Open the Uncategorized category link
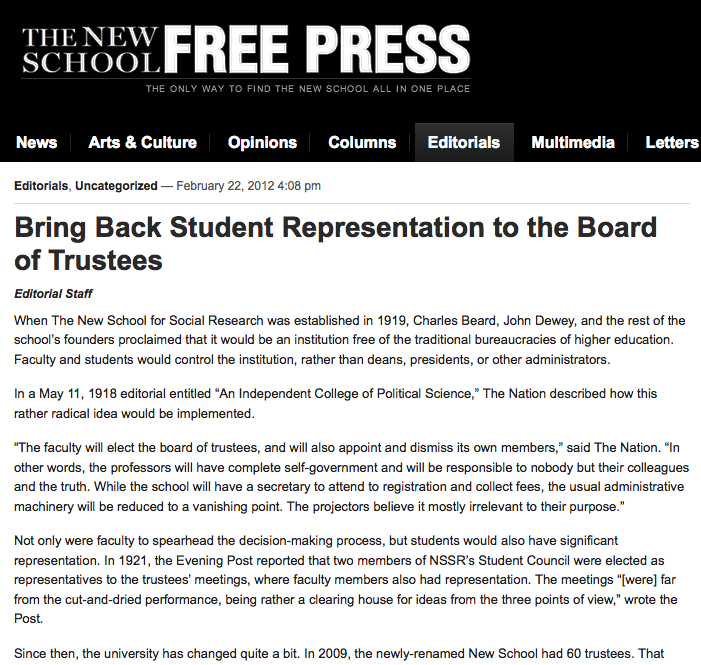Image resolution: width=701 pixels, height=665 pixels. click(116, 186)
